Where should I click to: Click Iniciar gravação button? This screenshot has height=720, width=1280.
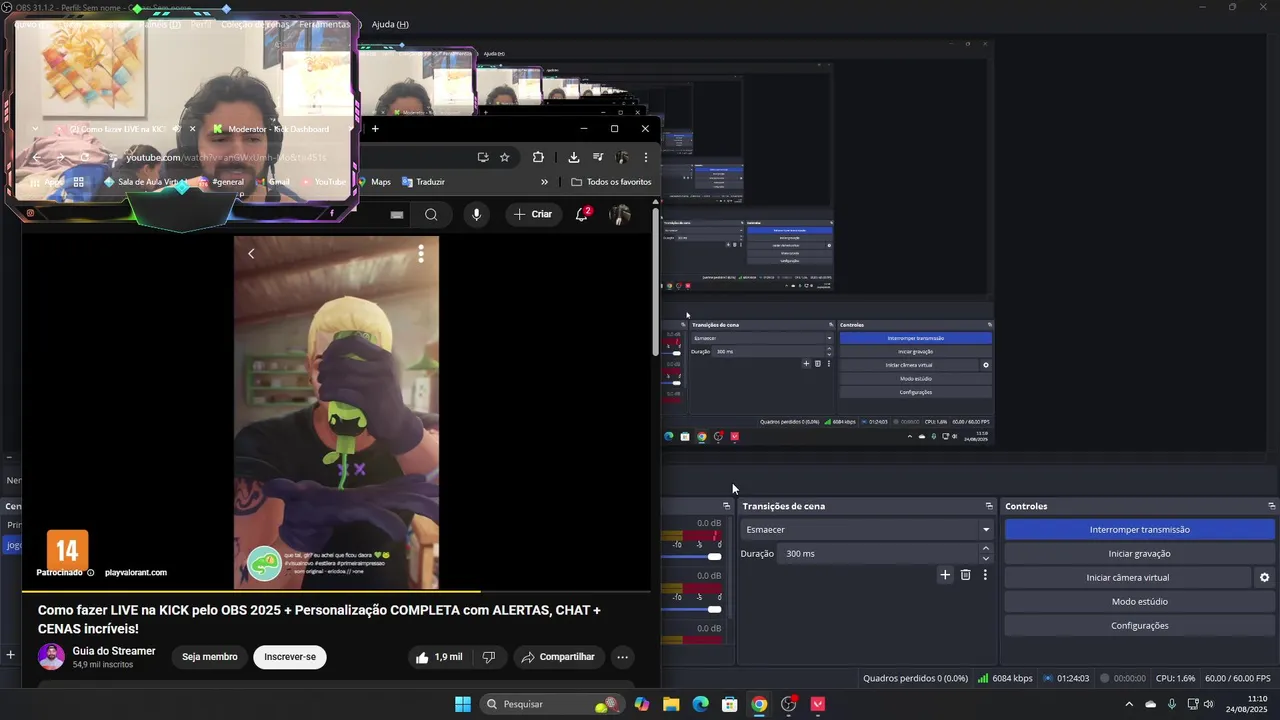(x=1140, y=554)
